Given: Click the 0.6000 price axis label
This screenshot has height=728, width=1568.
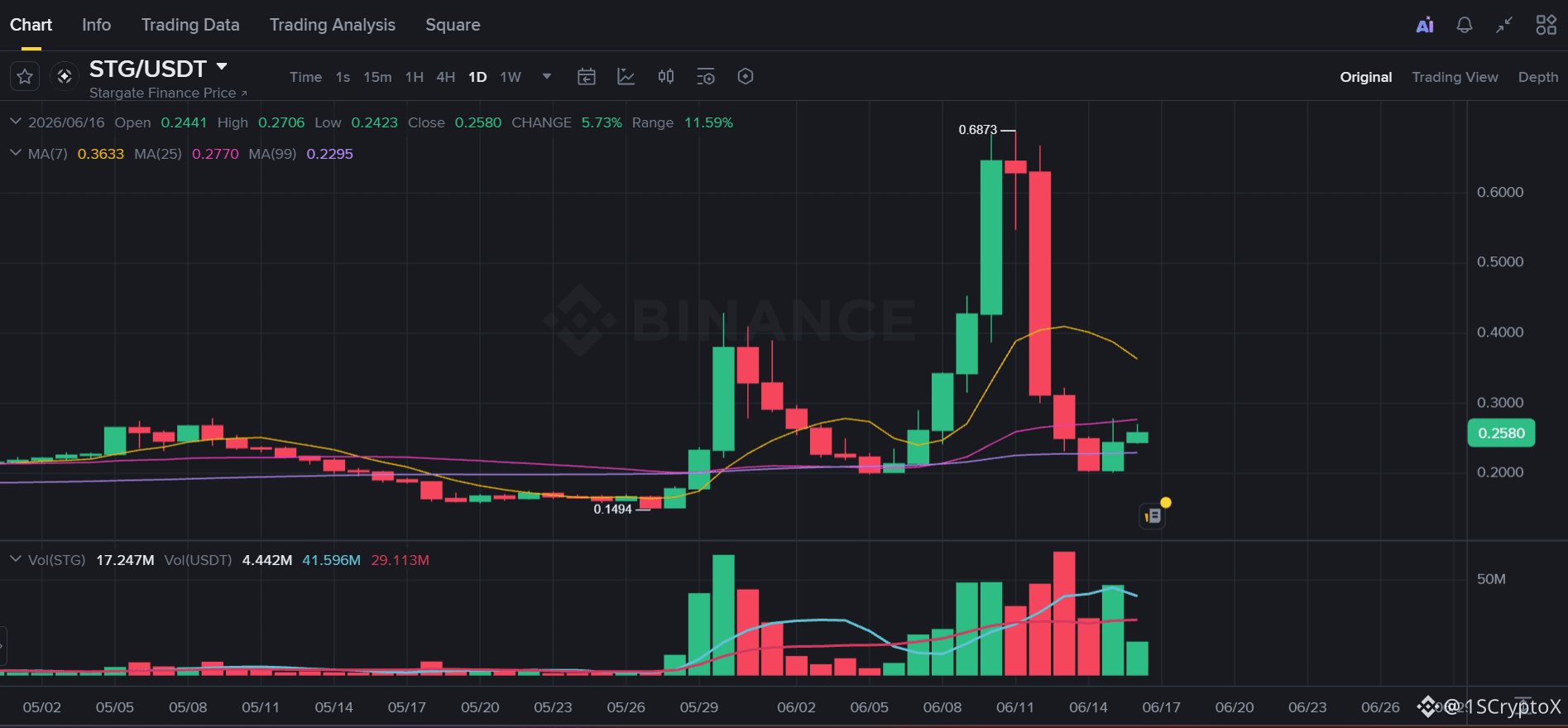Looking at the screenshot, I should pyautogui.click(x=1500, y=192).
